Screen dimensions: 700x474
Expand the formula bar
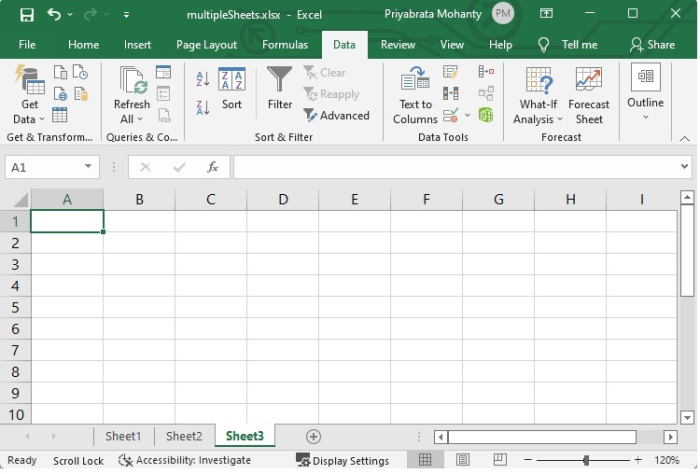684,166
